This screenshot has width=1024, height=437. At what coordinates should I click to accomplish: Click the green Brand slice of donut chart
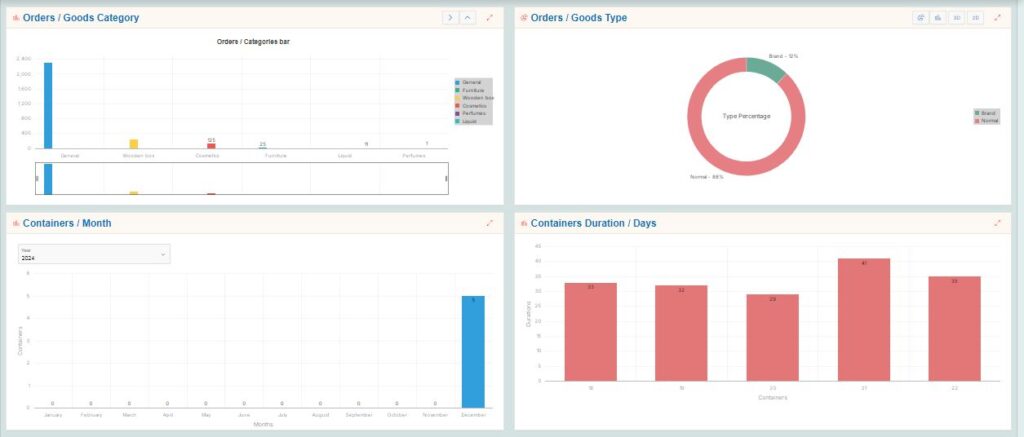point(764,68)
